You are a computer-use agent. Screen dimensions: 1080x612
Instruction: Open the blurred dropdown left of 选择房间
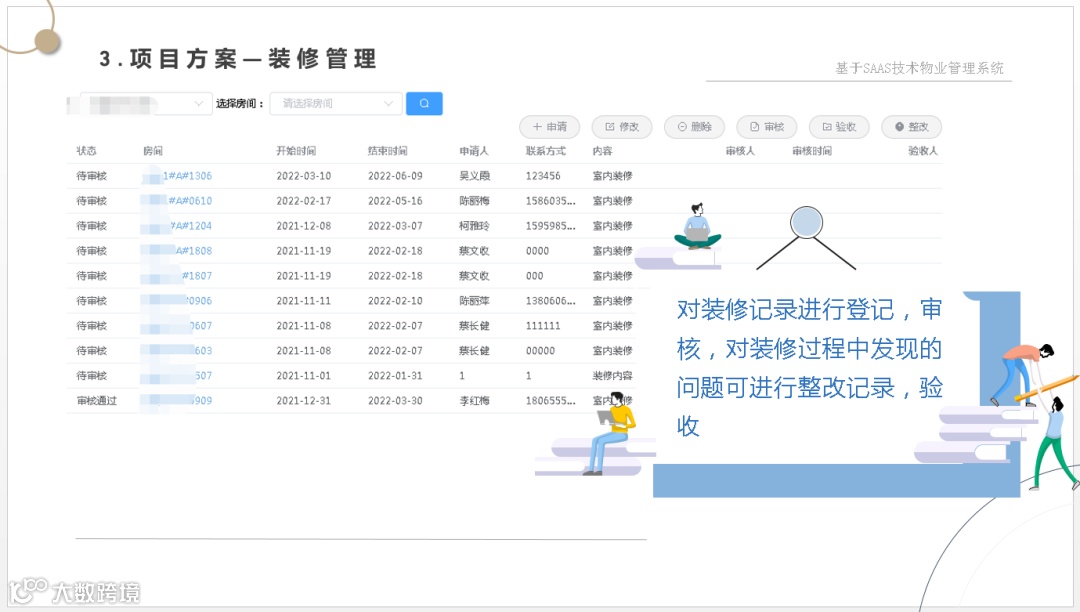point(145,103)
